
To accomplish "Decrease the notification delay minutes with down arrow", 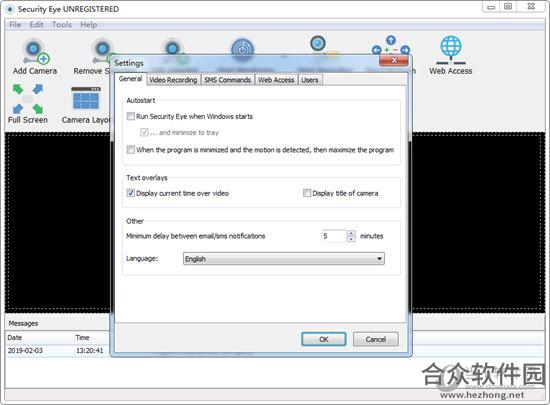I will click(351, 239).
